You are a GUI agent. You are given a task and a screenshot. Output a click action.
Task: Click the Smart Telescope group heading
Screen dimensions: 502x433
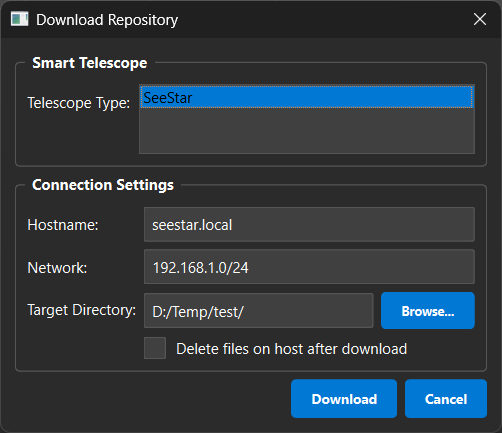(90, 63)
